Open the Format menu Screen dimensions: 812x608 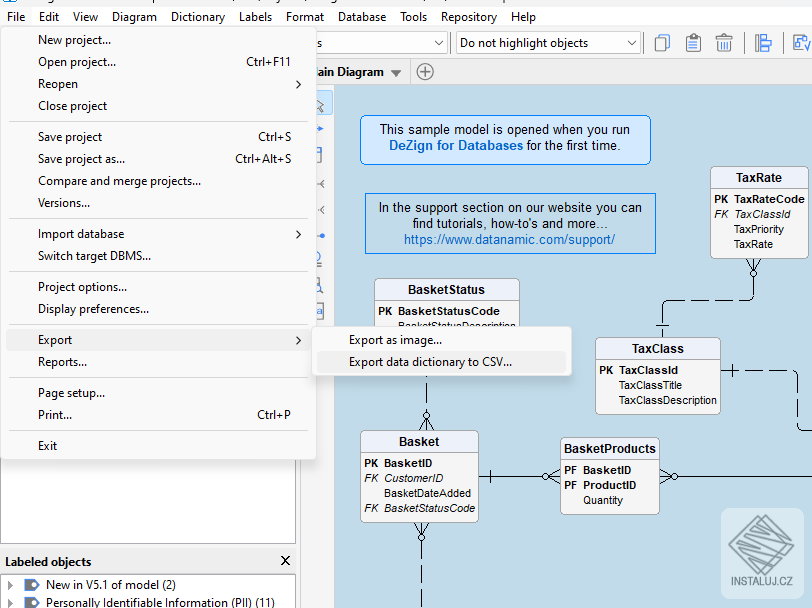[x=304, y=17]
